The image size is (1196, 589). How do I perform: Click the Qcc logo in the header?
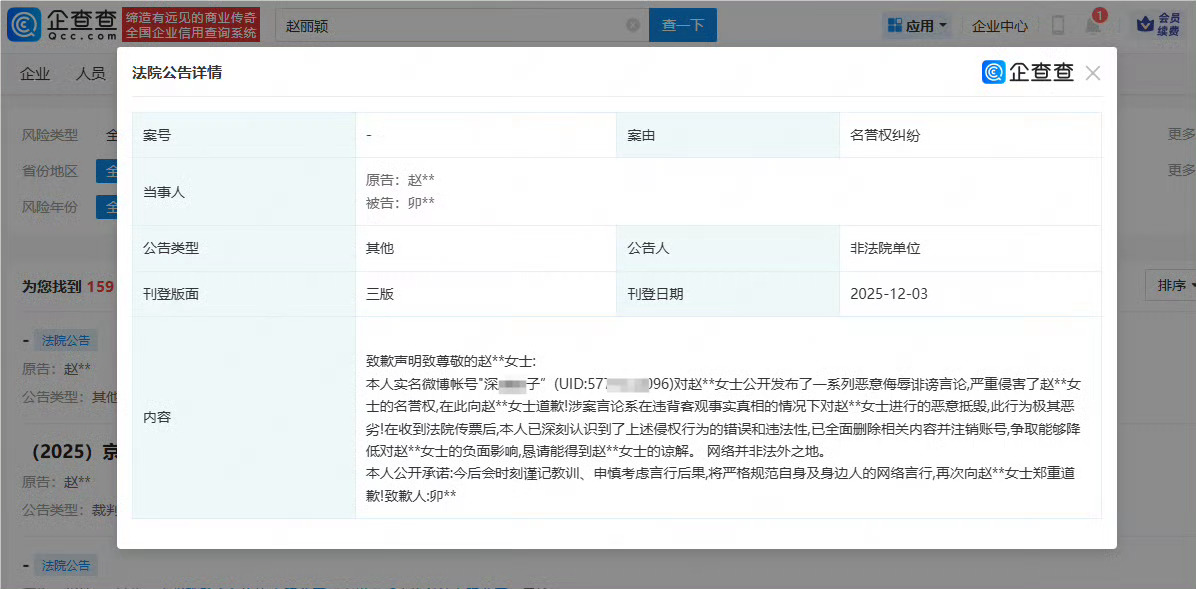tap(61, 25)
